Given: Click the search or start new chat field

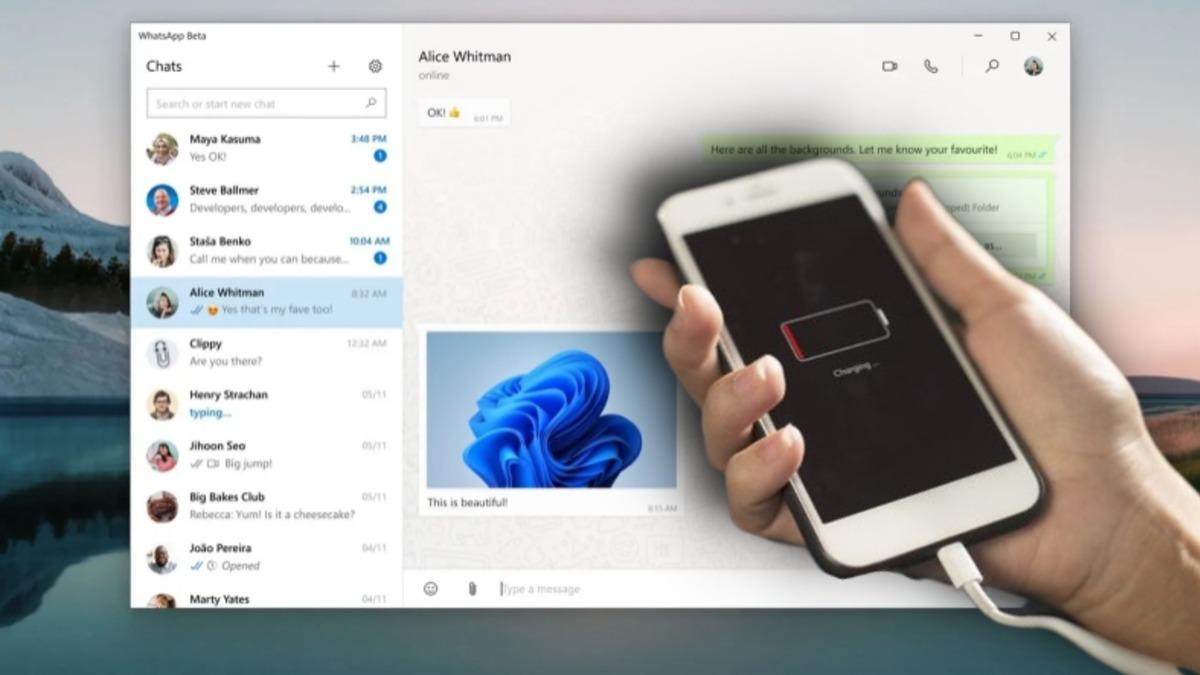Looking at the screenshot, I should [x=258, y=103].
